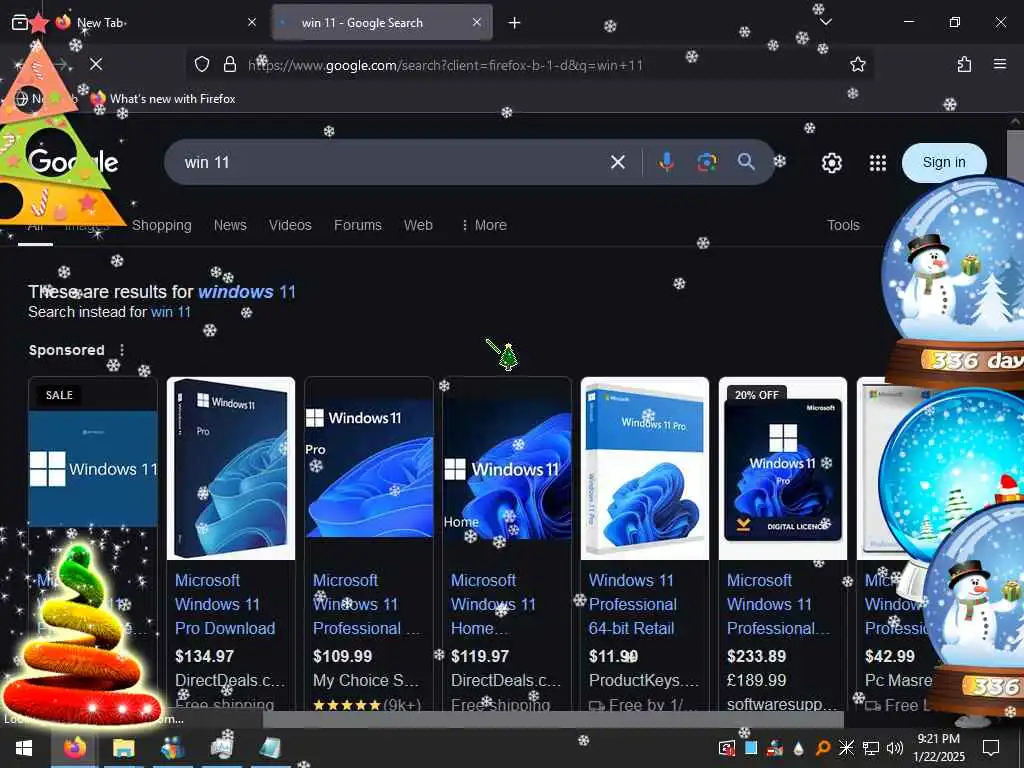The height and width of the screenshot is (768, 1024).
Task: Open the Windows Start menu
Action: coord(24,748)
